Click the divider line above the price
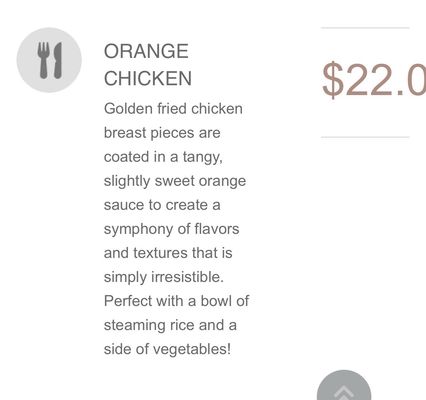The width and height of the screenshot is (426, 400). coord(365,28)
